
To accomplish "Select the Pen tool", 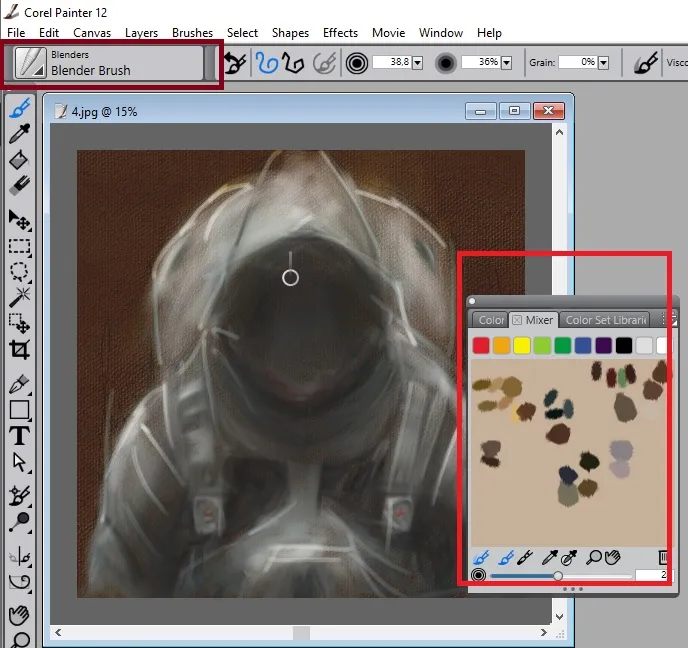I will pyautogui.click(x=19, y=384).
